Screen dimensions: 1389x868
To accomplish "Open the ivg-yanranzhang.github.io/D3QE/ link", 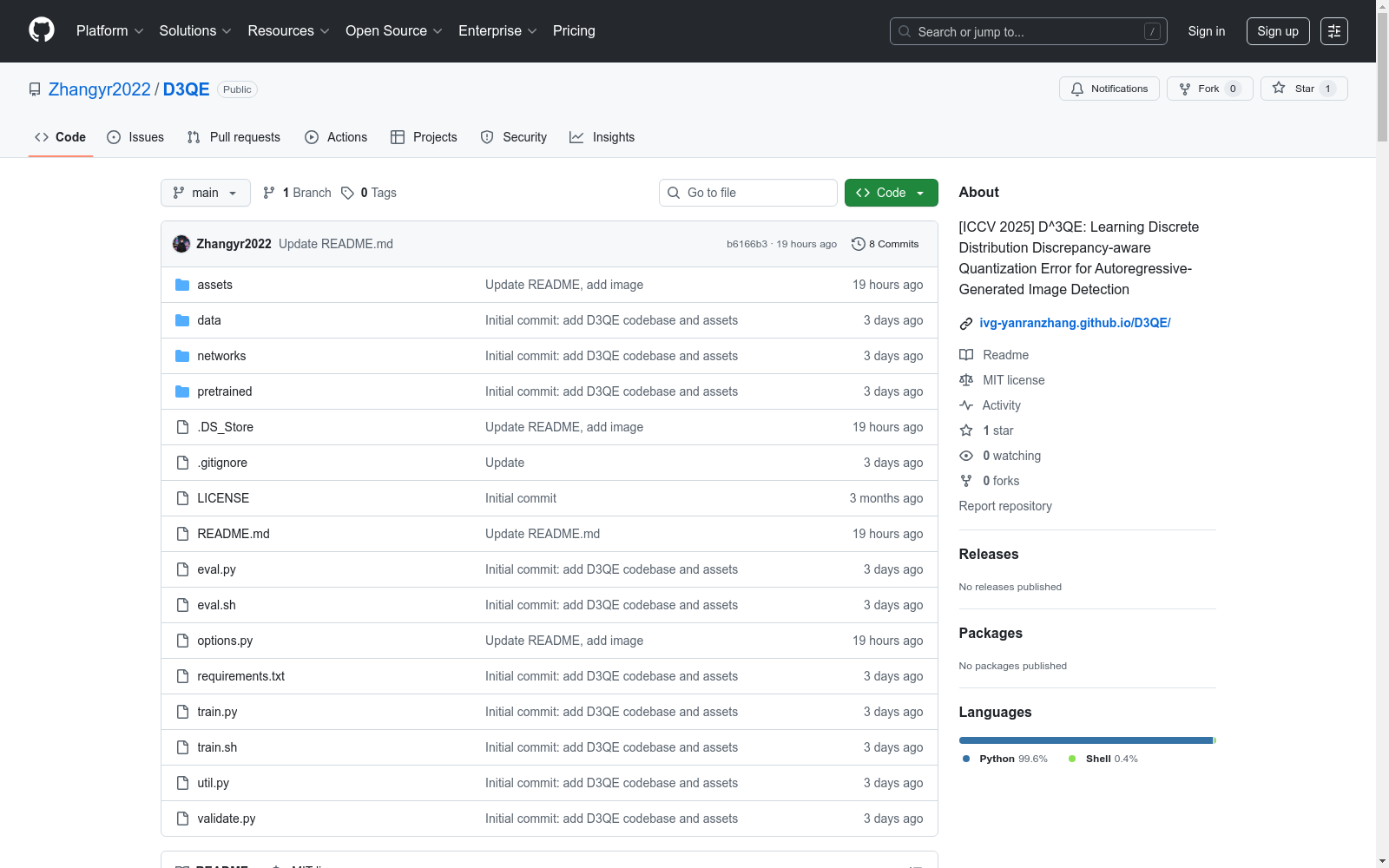I will pos(1075,323).
